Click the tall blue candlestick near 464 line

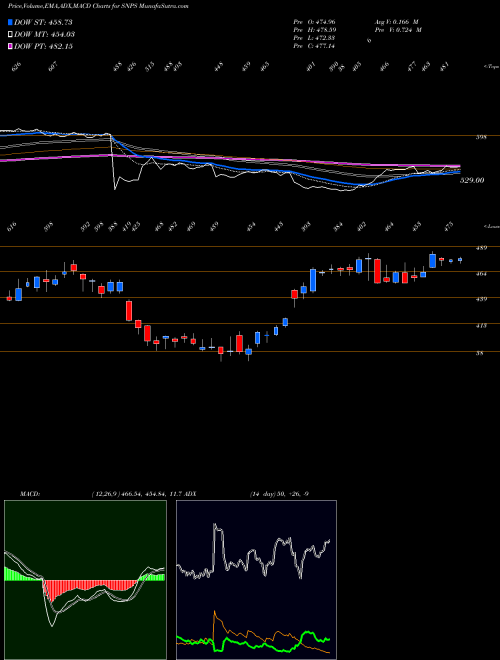pos(313,280)
